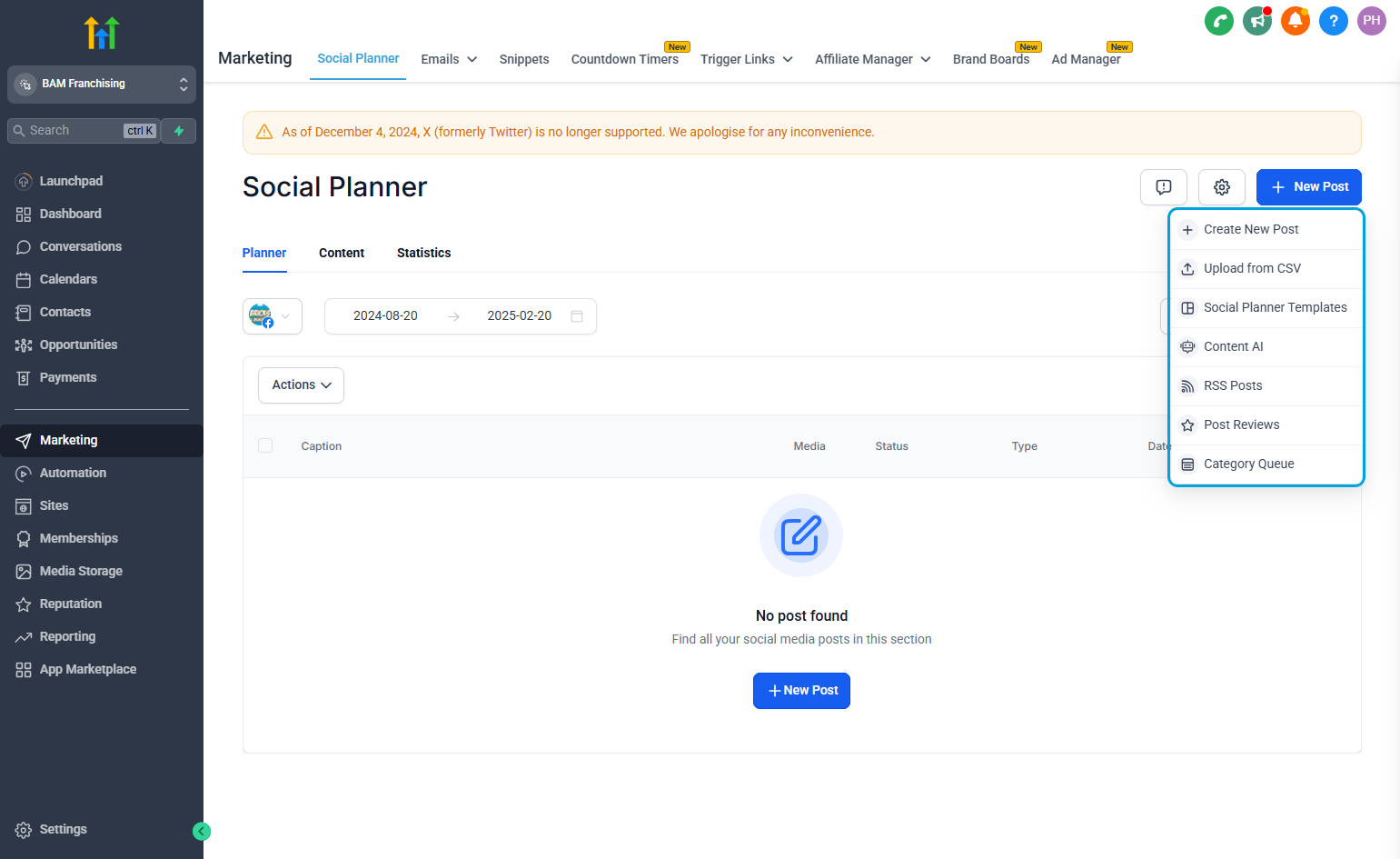Choose Create New Post from menu

(1266, 229)
